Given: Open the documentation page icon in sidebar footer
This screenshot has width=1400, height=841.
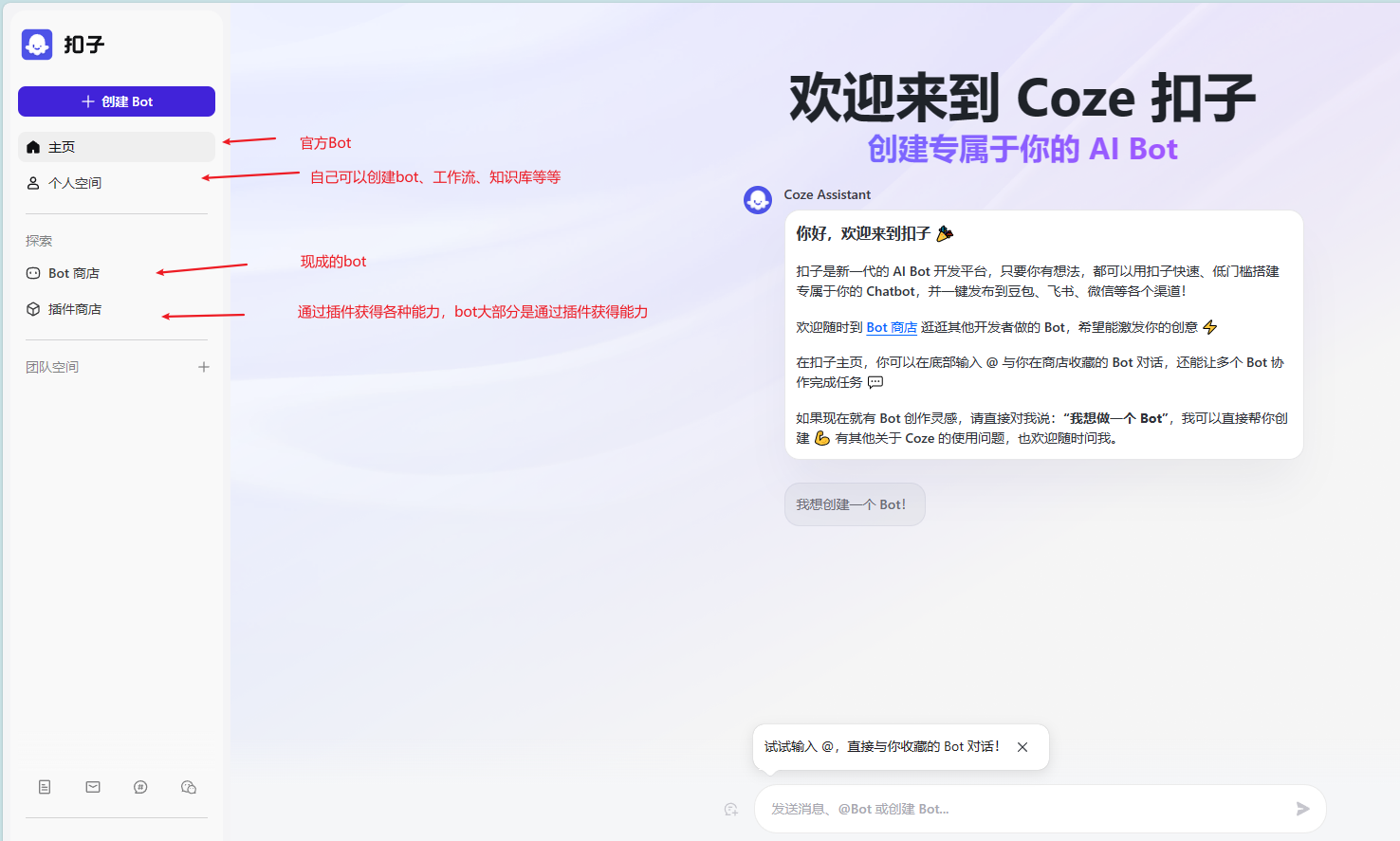Looking at the screenshot, I should point(45,787).
